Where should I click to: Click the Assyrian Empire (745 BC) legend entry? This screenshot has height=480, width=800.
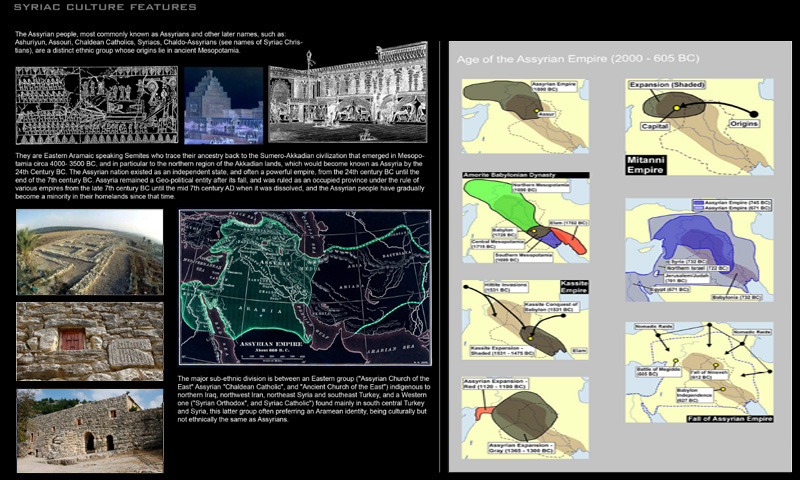click(x=732, y=203)
